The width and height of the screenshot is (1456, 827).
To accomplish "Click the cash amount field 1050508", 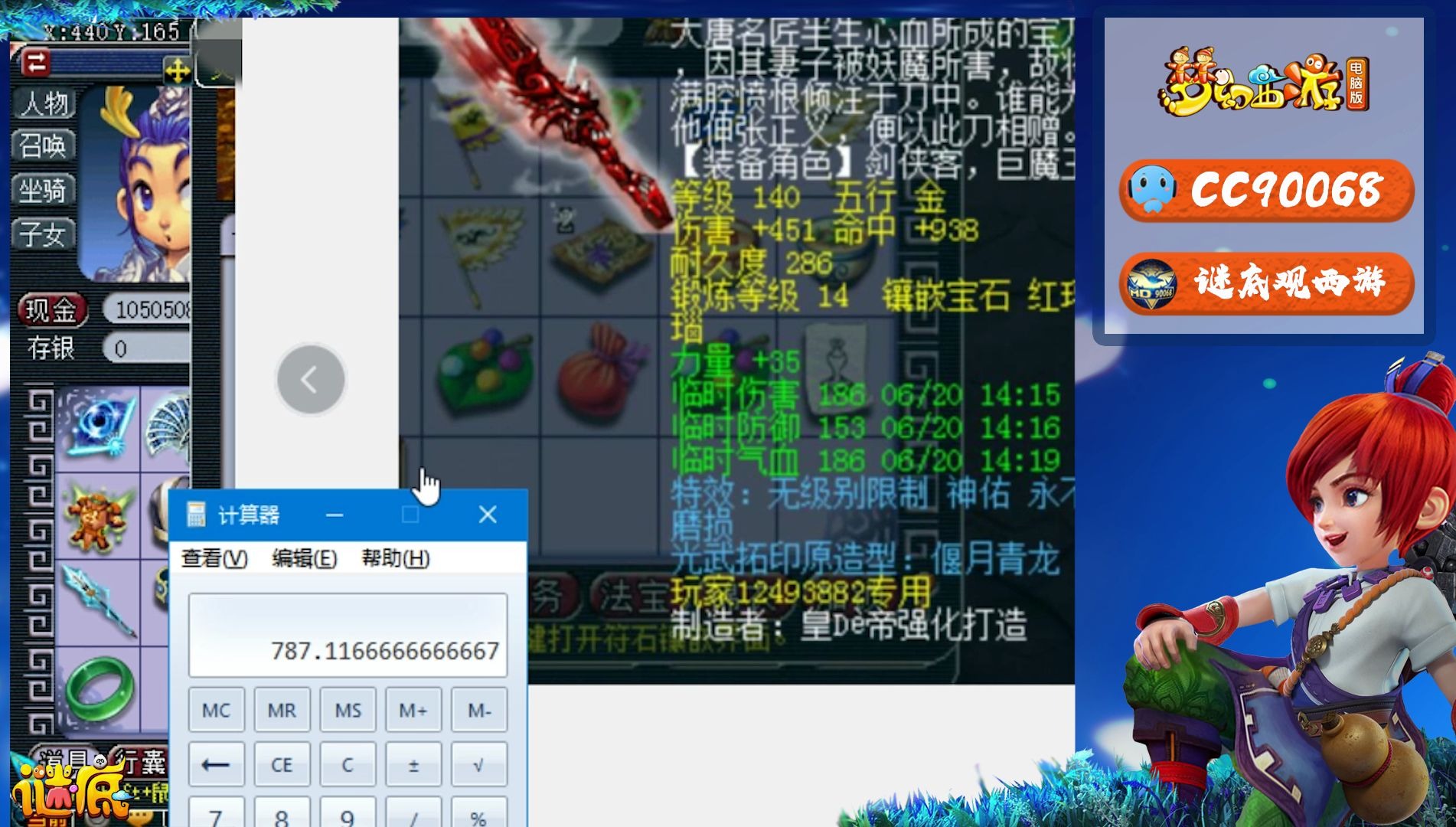I will click(x=147, y=309).
